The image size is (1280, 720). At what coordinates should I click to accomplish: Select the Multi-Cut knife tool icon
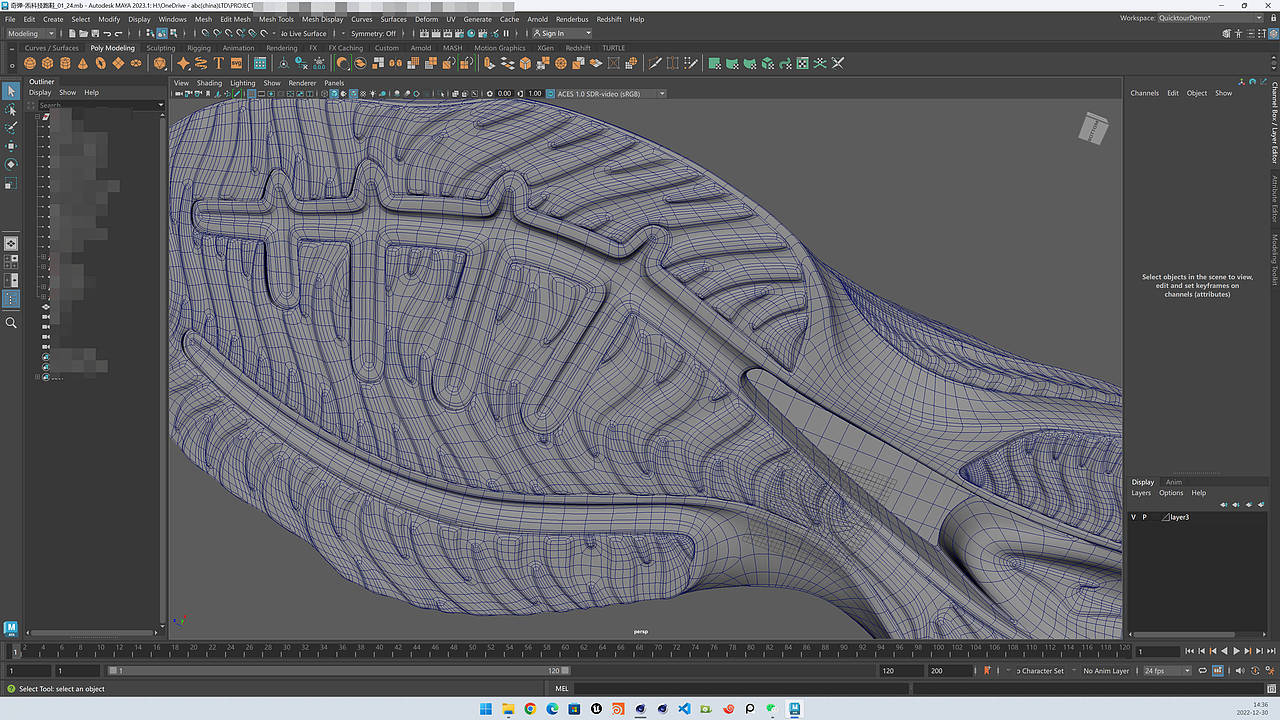click(x=656, y=63)
